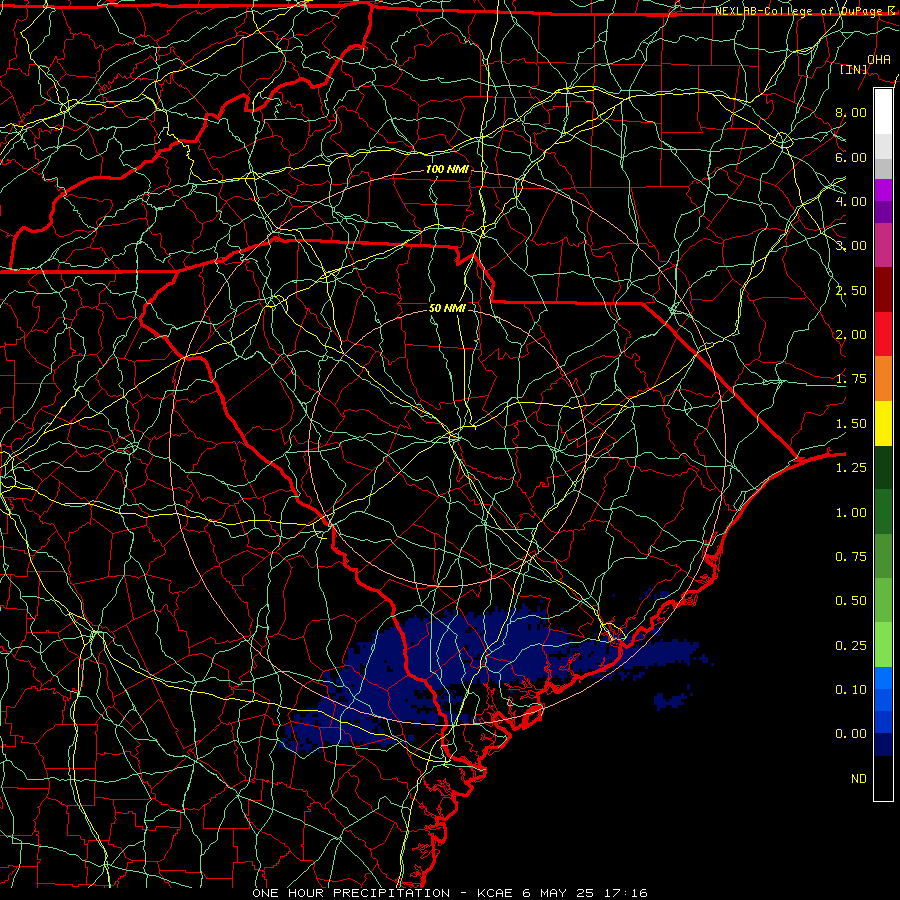Click the "100 NMI" range ring label
Image resolution: width=900 pixels, height=900 pixels.
(x=447, y=169)
